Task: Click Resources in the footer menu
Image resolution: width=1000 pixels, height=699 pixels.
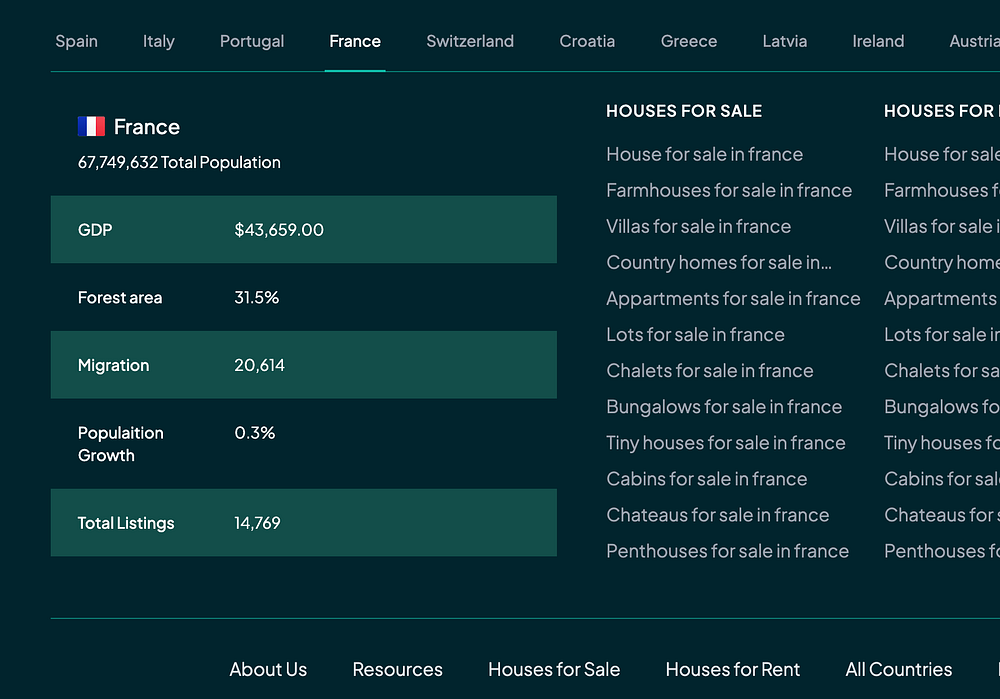Action: pyautogui.click(x=397, y=670)
